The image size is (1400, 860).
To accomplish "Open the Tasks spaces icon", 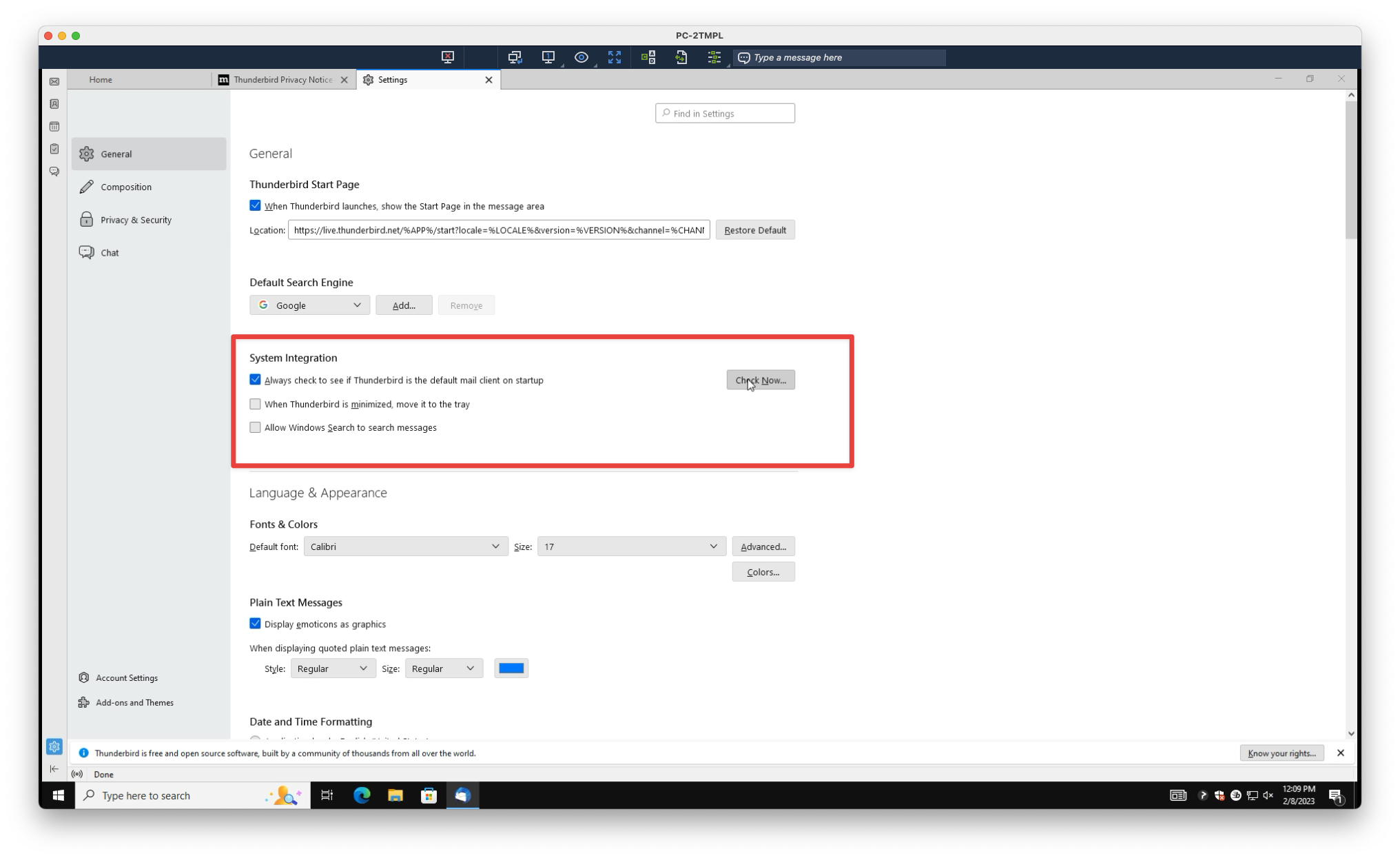I will (54, 149).
